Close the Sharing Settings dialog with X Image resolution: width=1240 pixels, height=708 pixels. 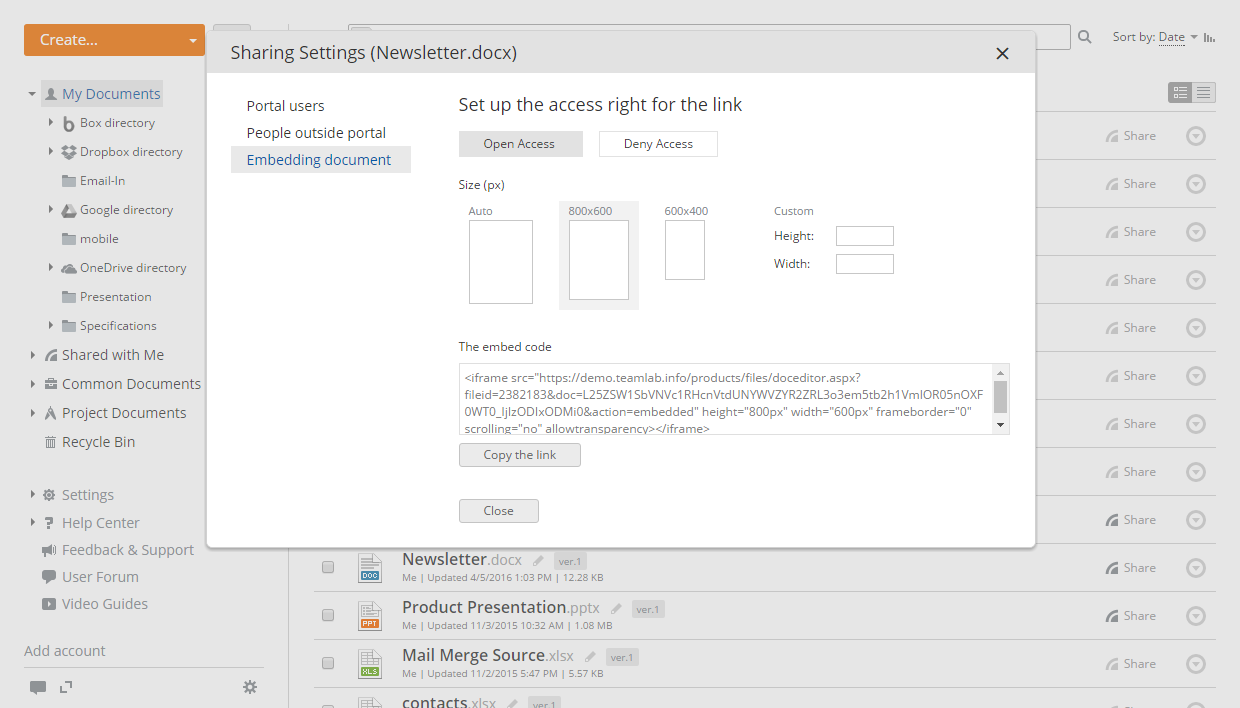[x=1002, y=54]
